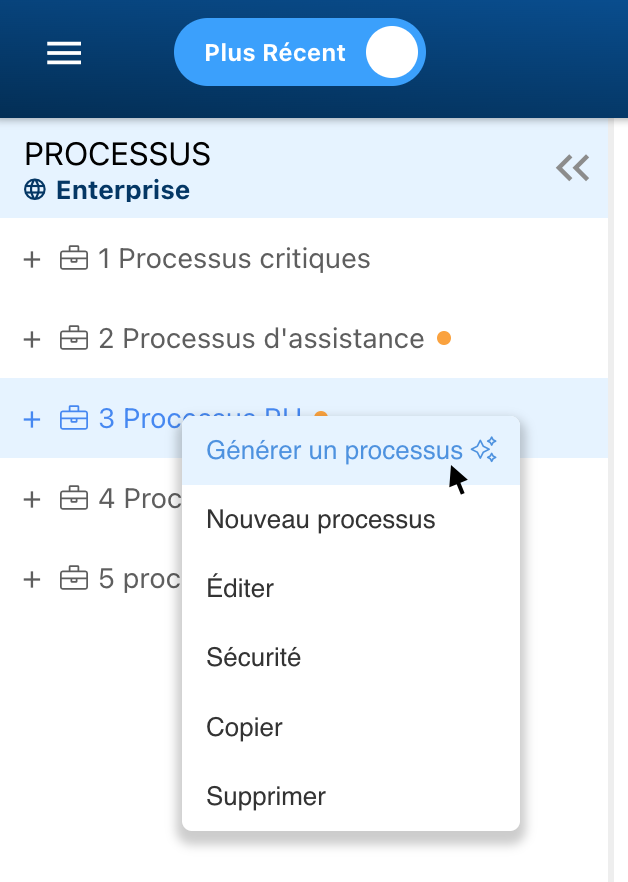This screenshot has height=882, width=628.
Task: Click the briefcase icon for Processus critiques
Action: pyautogui.click(x=74, y=259)
